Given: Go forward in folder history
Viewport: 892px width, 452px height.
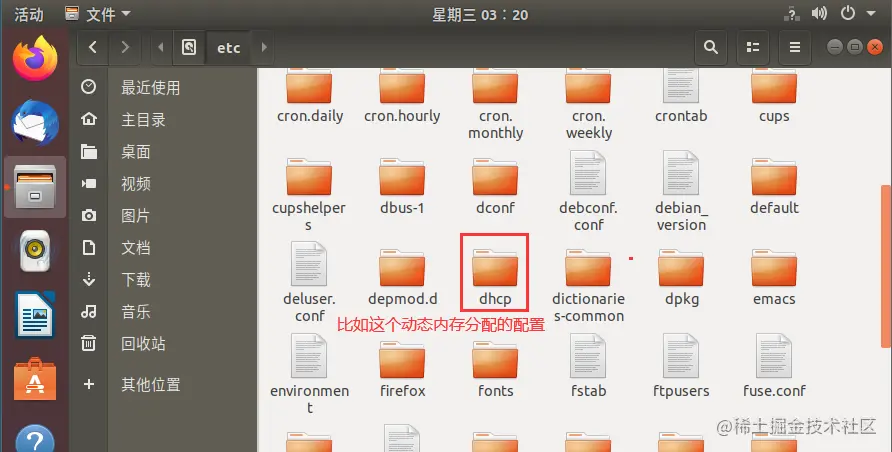Looking at the screenshot, I should click(x=125, y=47).
